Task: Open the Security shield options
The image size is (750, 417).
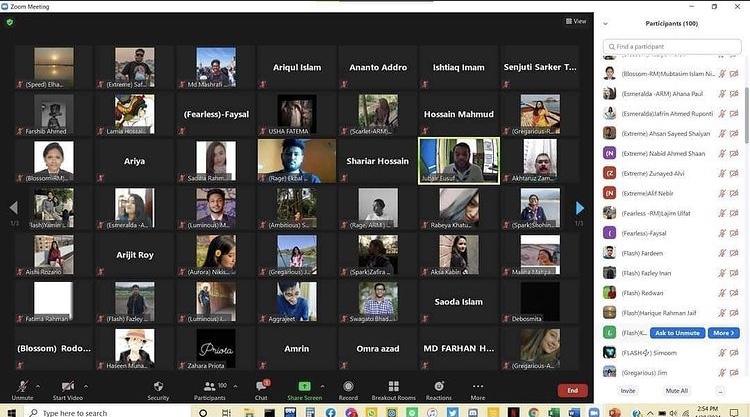Action: coord(158,386)
